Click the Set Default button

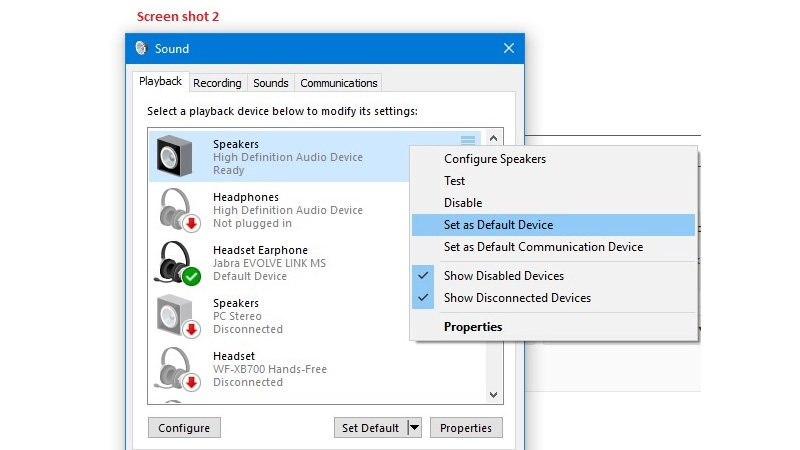370,428
